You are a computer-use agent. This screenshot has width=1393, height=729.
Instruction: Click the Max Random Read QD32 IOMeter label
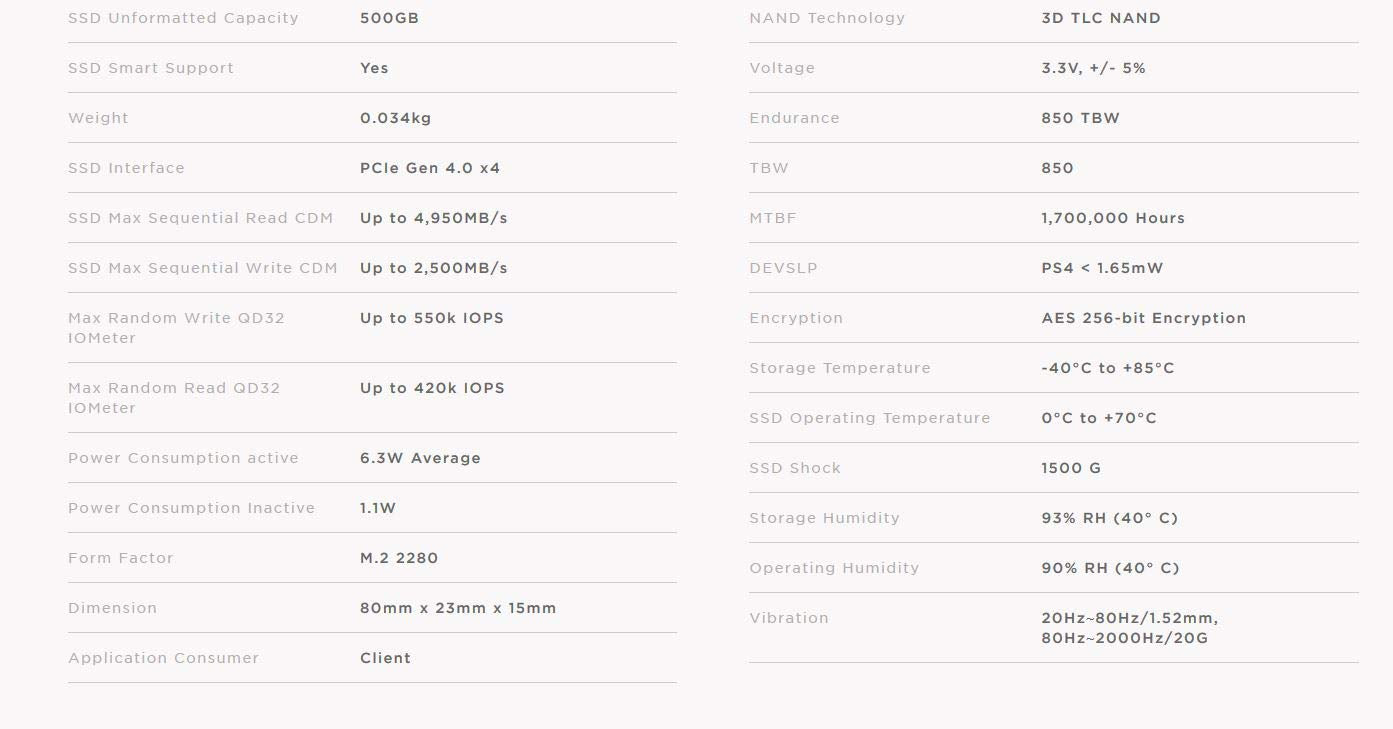pyautogui.click(x=174, y=398)
